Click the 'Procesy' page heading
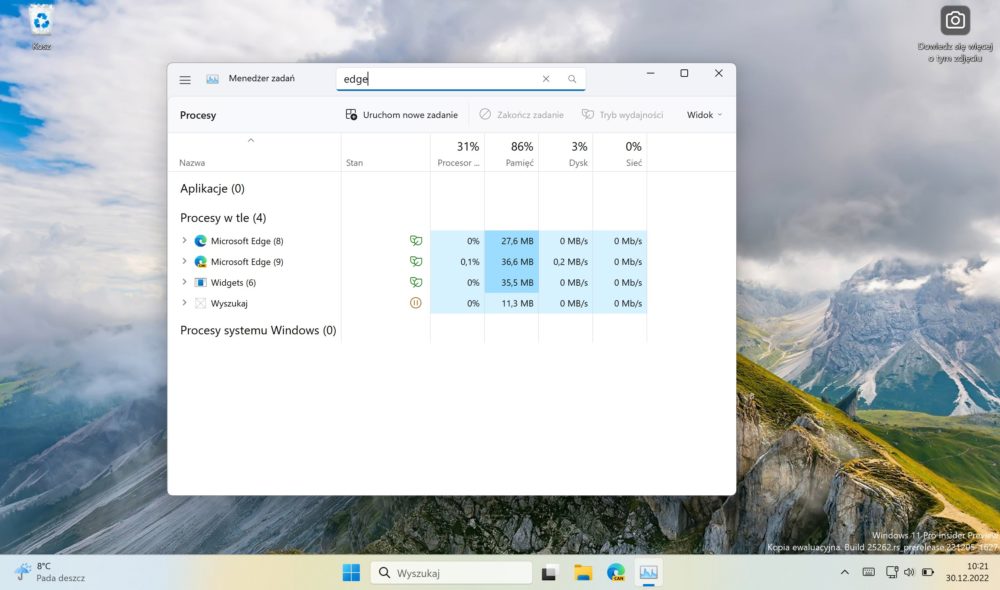Screen dimensions: 1000x590 coord(198,115)
